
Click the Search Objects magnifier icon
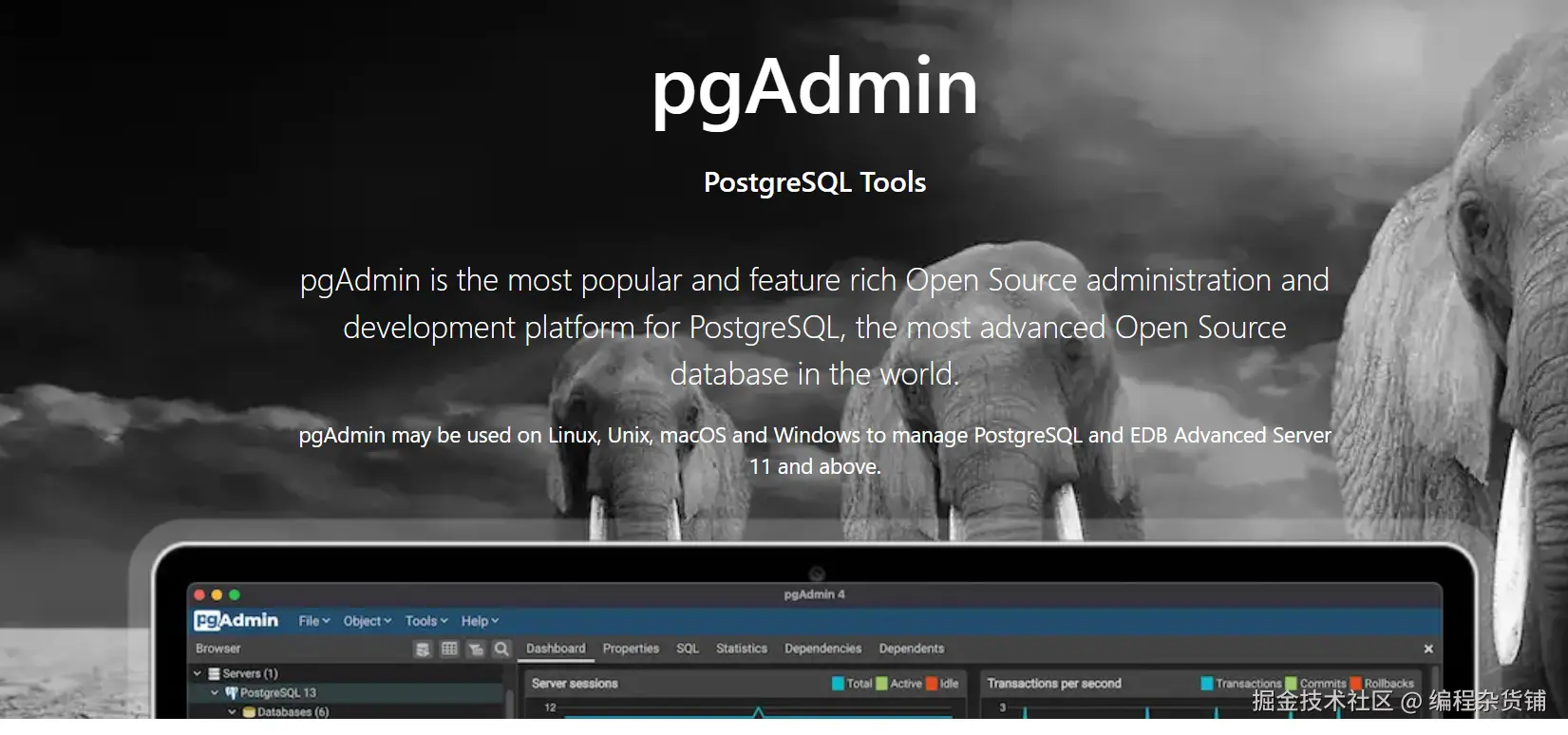point(501,649)
